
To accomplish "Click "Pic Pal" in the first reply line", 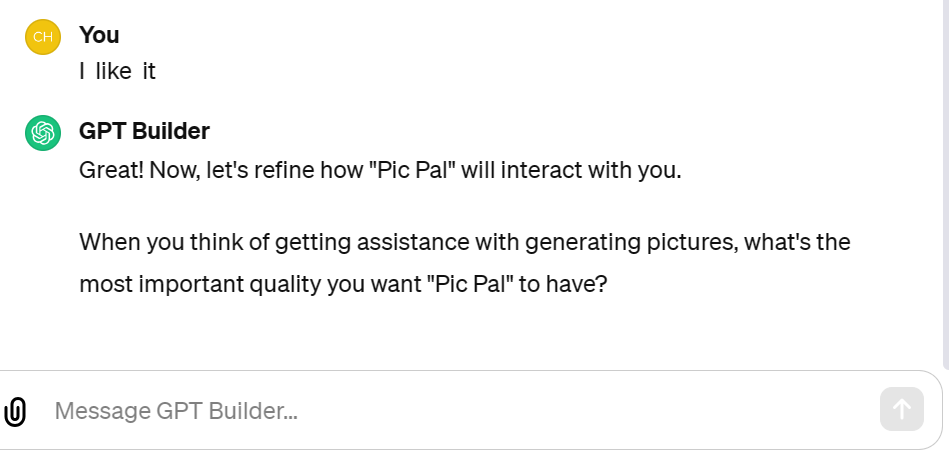I will click(407, 170).
